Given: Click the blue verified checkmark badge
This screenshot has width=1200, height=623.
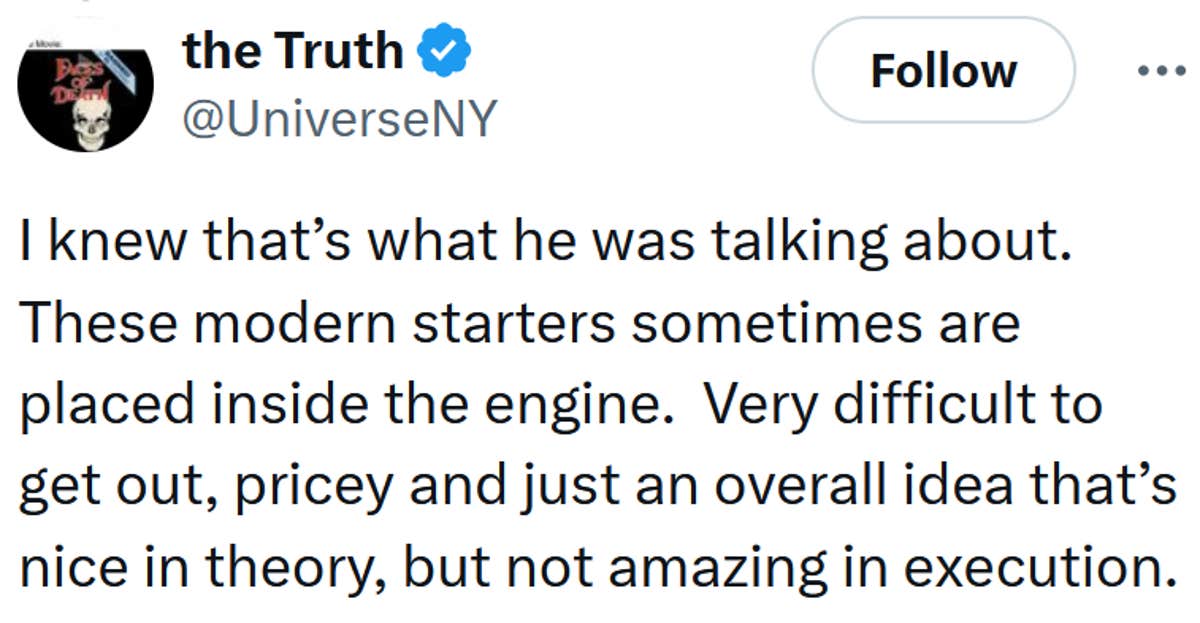Looking at the screenshot, I should coord(437,51).
